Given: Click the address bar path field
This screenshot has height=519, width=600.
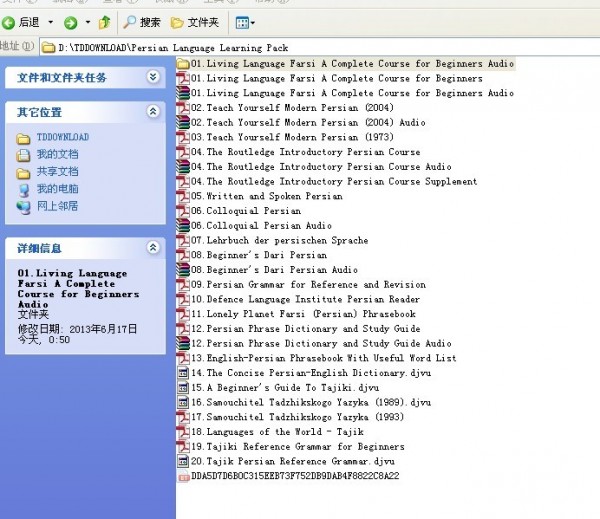Looking at the screenshot, I should tap(320, 47).
